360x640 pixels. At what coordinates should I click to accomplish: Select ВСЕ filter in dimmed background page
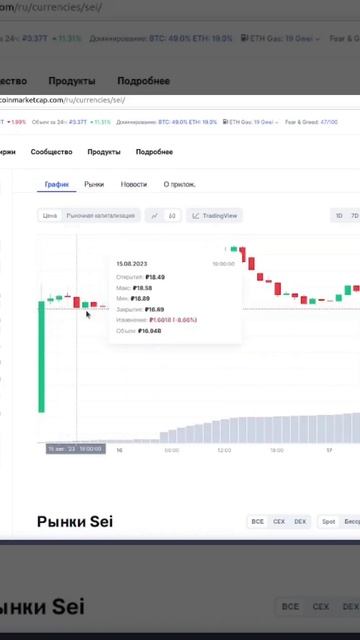290,607
